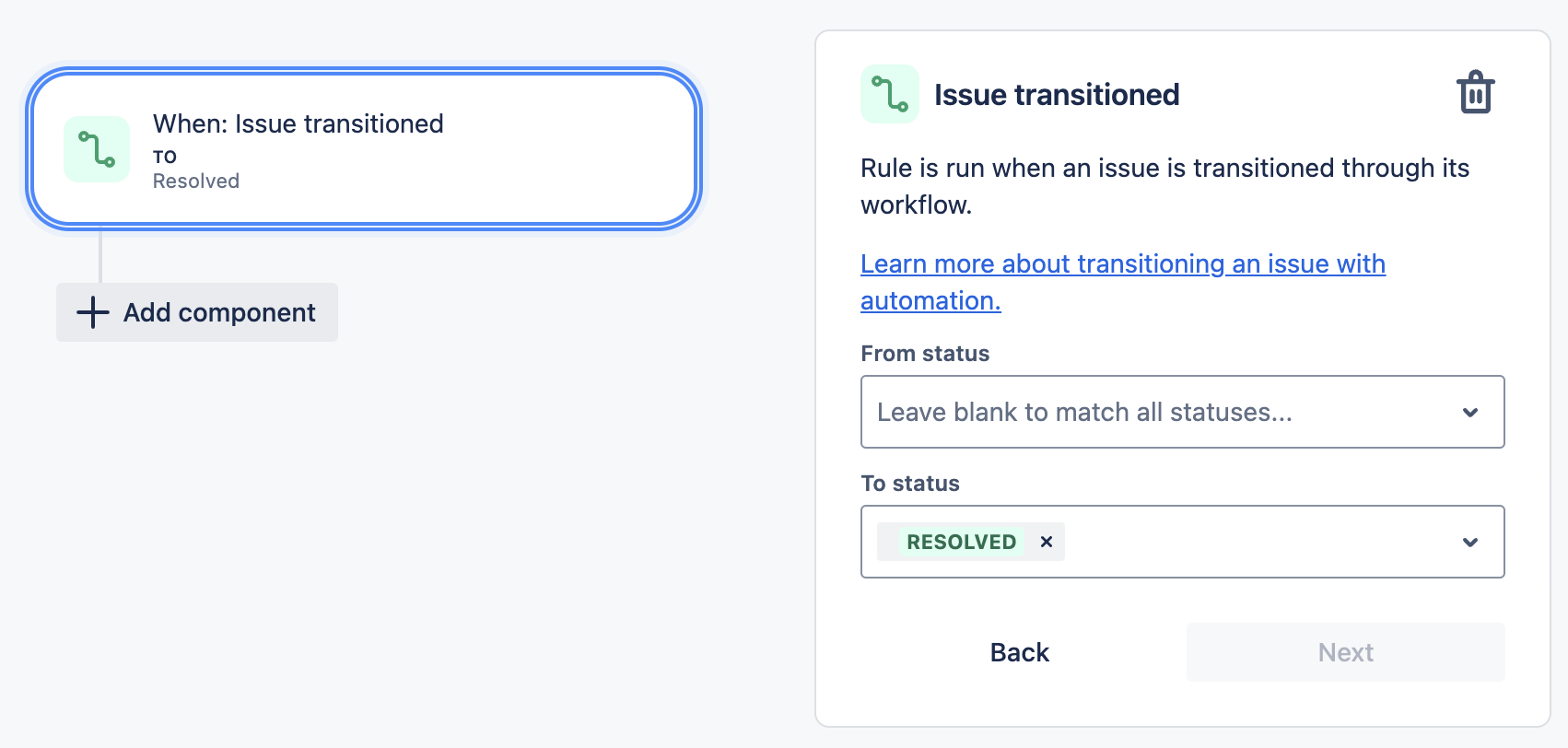Follow the 'Learn more about transitioning an issue' link
The width and height of the screenshot is (1568, 748).
[x=1122, y=263]
